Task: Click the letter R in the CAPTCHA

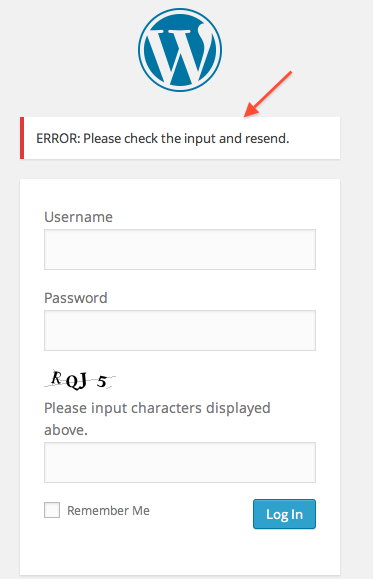Action: [57, 377]
